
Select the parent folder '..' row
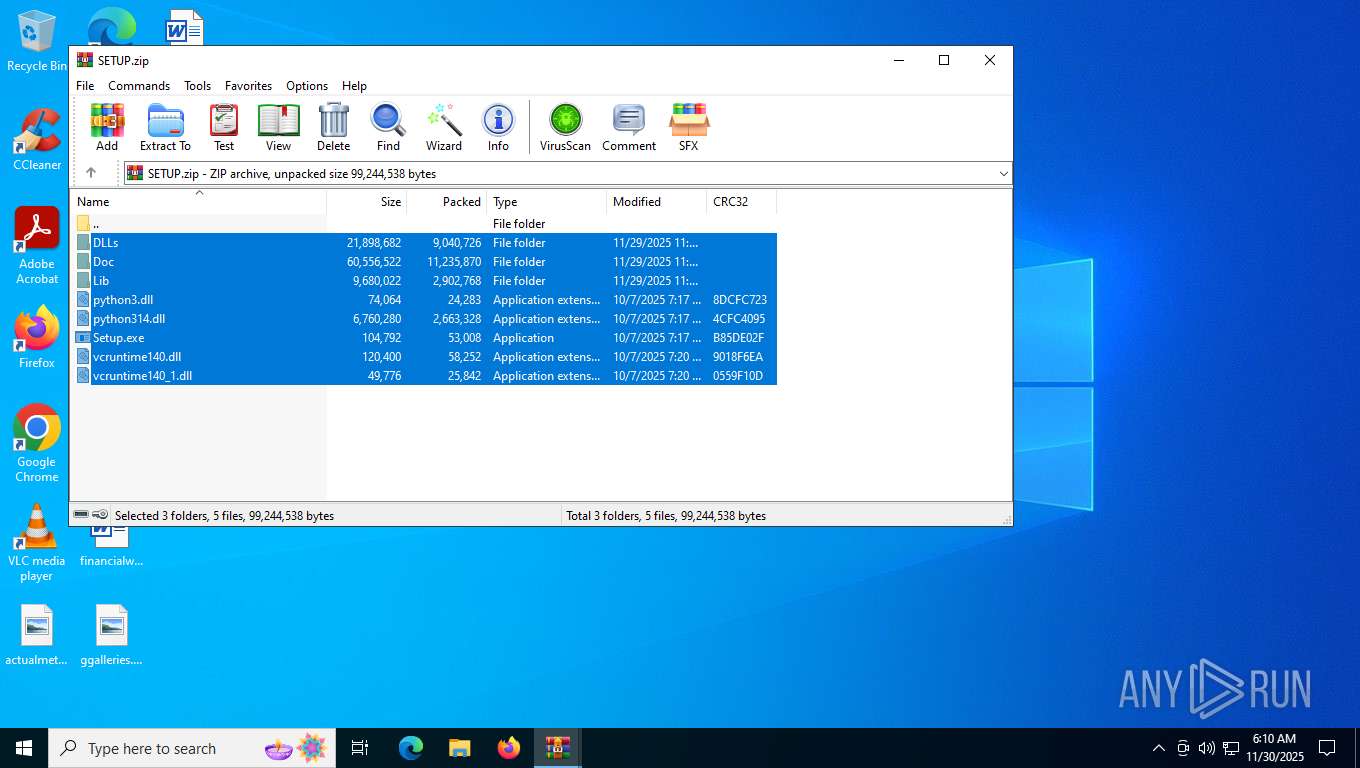pyautogui.click(x=424, y=224)
